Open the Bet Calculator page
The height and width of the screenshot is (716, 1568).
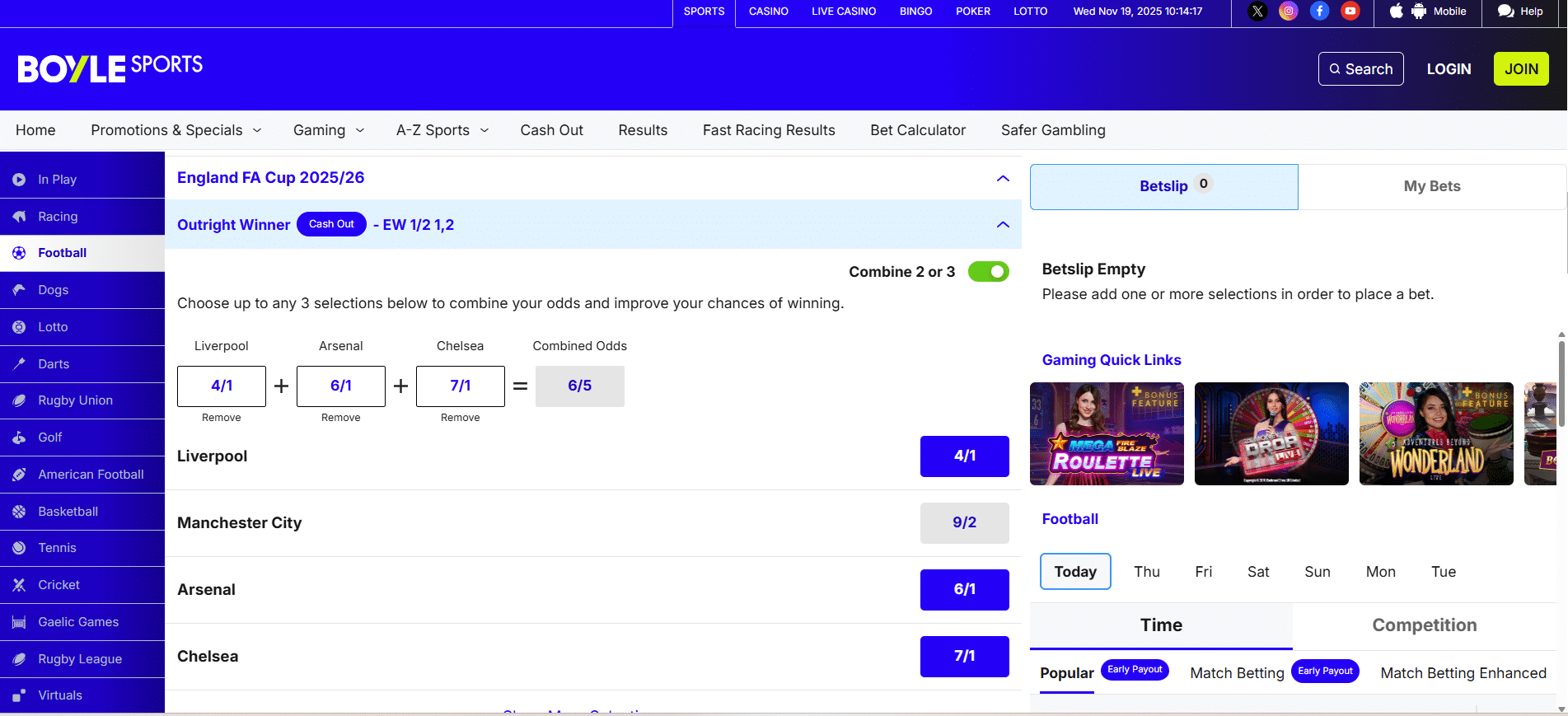click(x=918, y=130)
